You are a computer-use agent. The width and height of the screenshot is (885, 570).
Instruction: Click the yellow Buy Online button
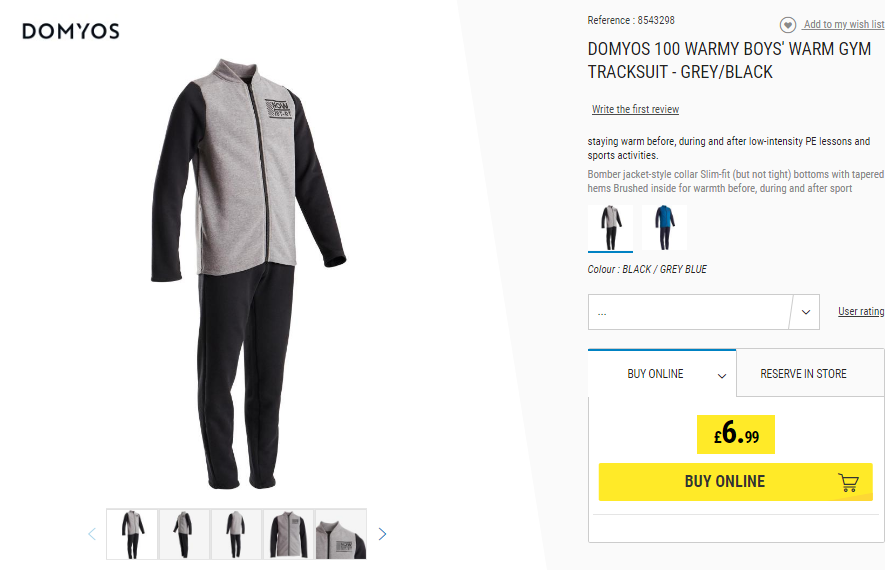[x=735, y=482]
